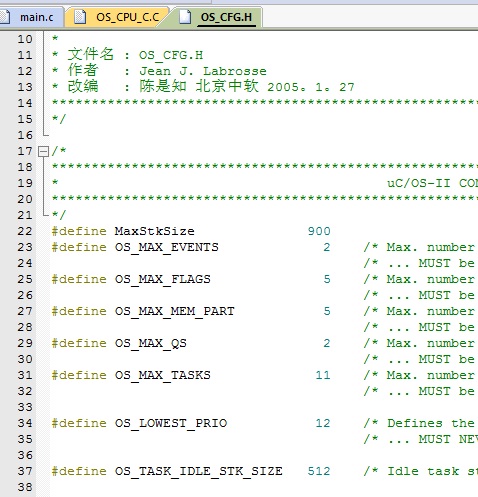Click the OS_MAX_MEM_PART macro name
The image size is (478, 497).
coord(175,311)
